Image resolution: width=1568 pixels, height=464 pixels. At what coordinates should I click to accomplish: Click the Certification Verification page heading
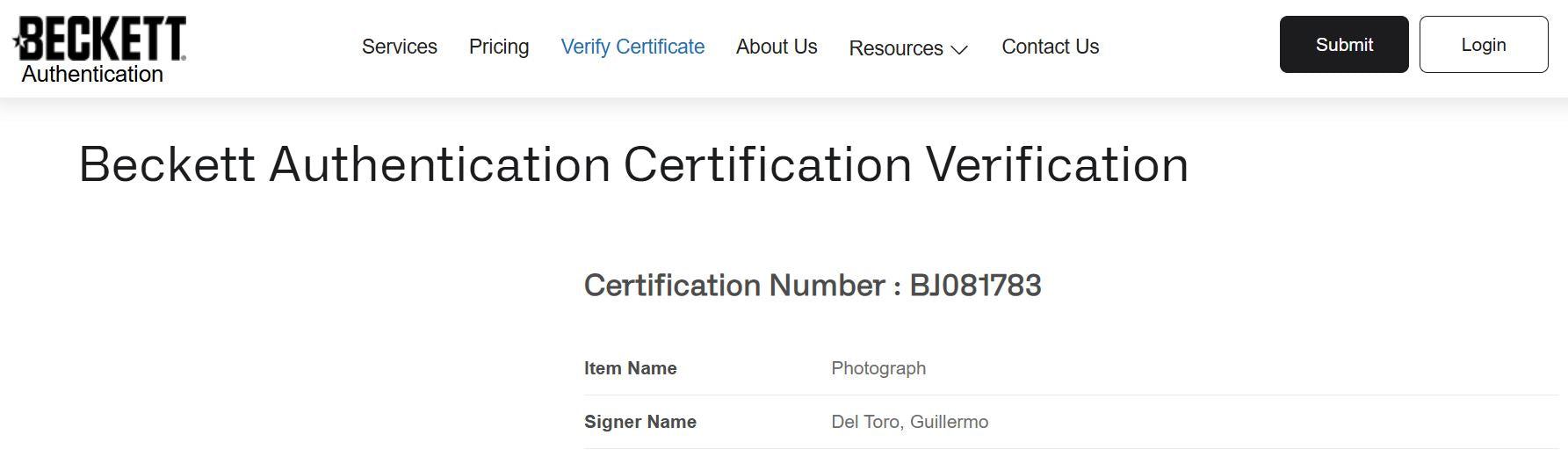[633, 164]
